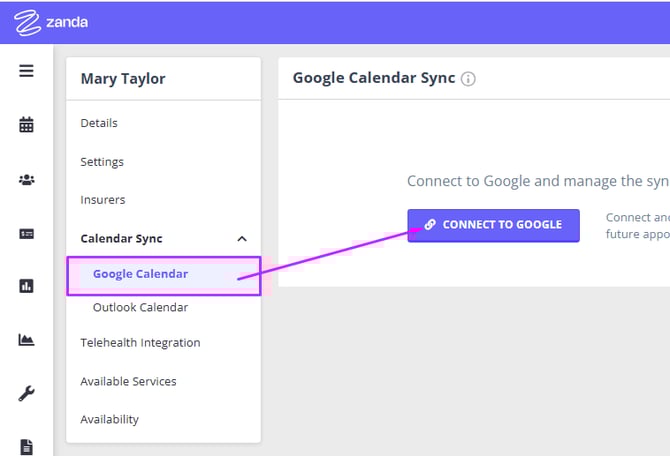Open the wrench tools icon
The image size is (670, 456).
point(26,394)
